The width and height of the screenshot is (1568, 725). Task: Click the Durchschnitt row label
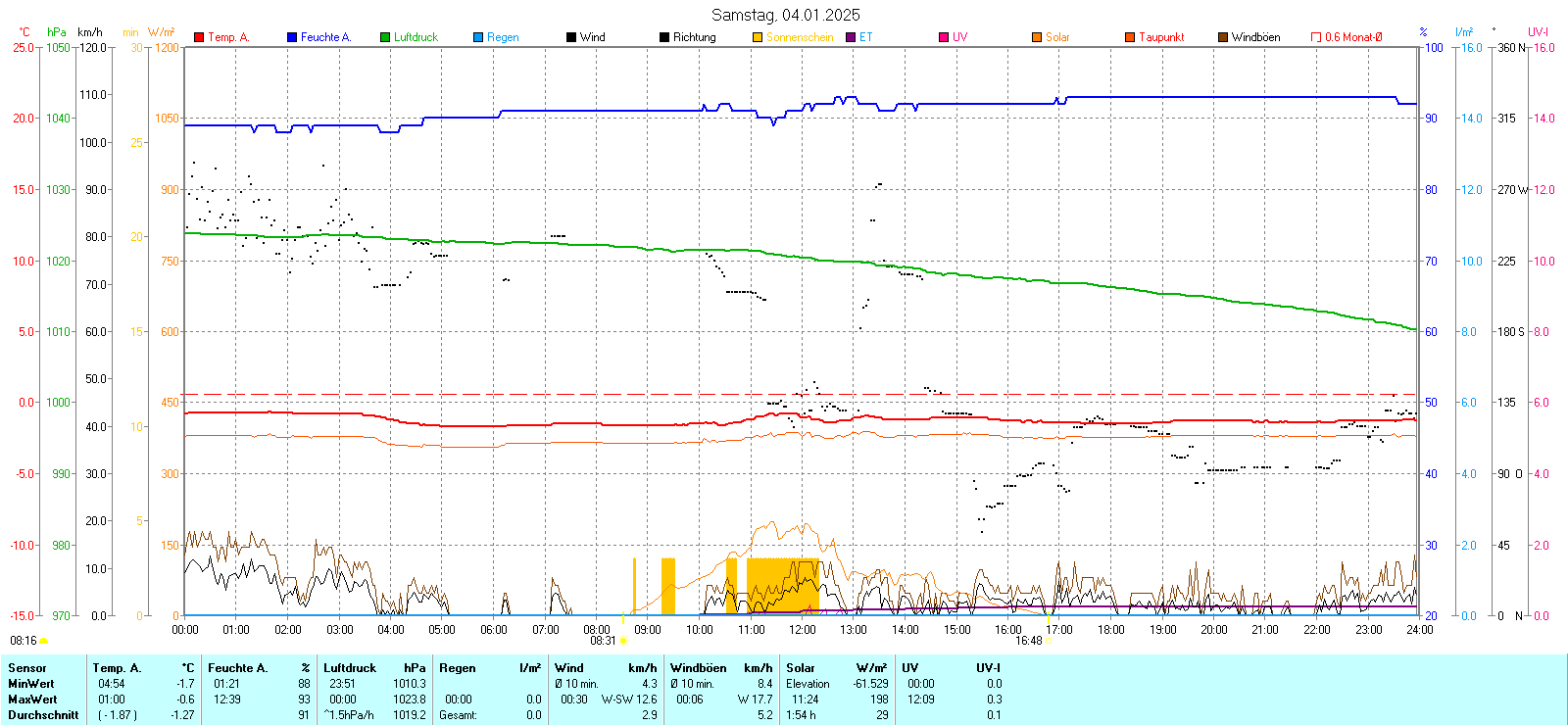(43, 715)
